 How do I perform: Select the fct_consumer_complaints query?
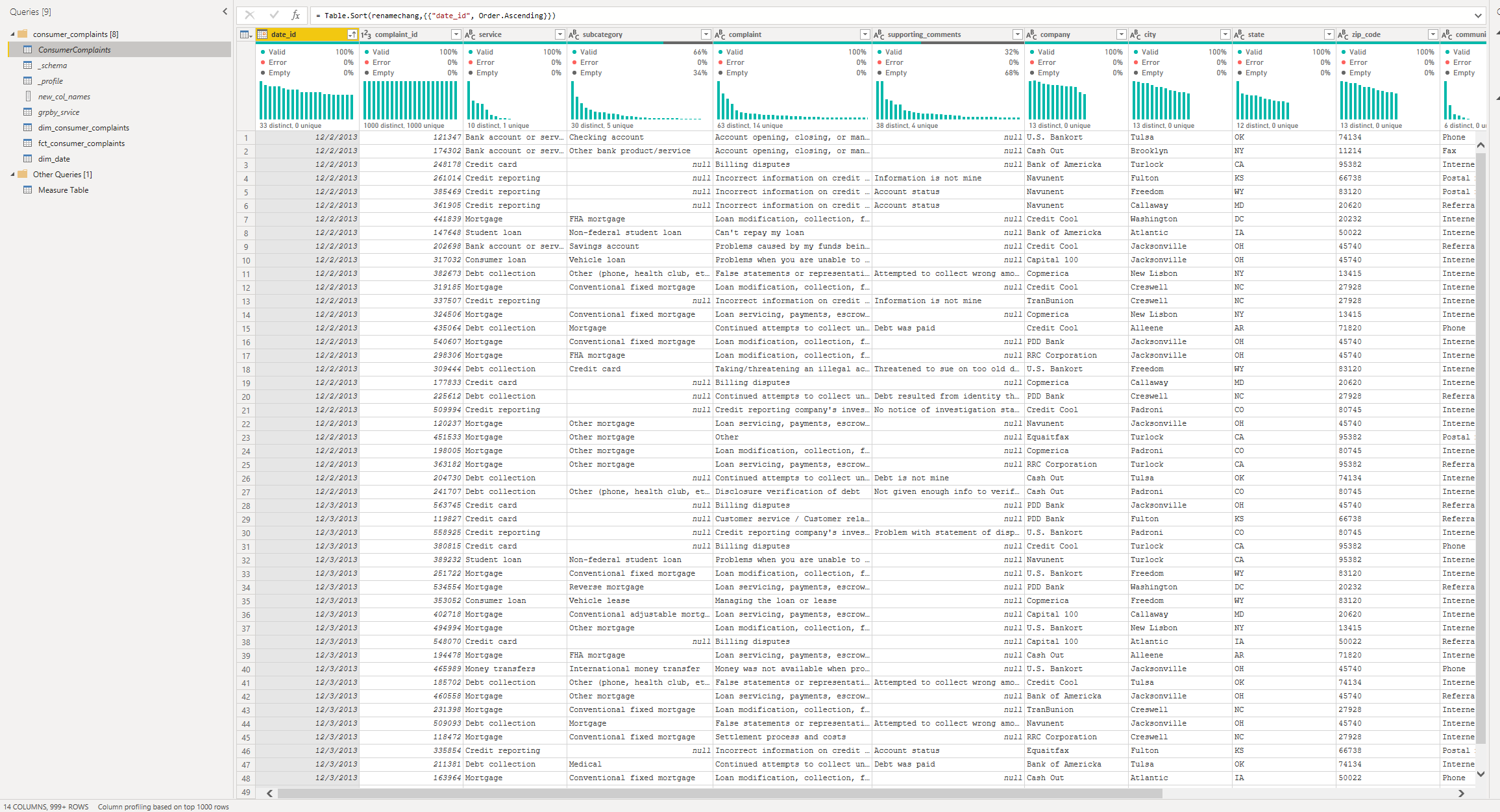pyautogui.click(x=119, y=143)
